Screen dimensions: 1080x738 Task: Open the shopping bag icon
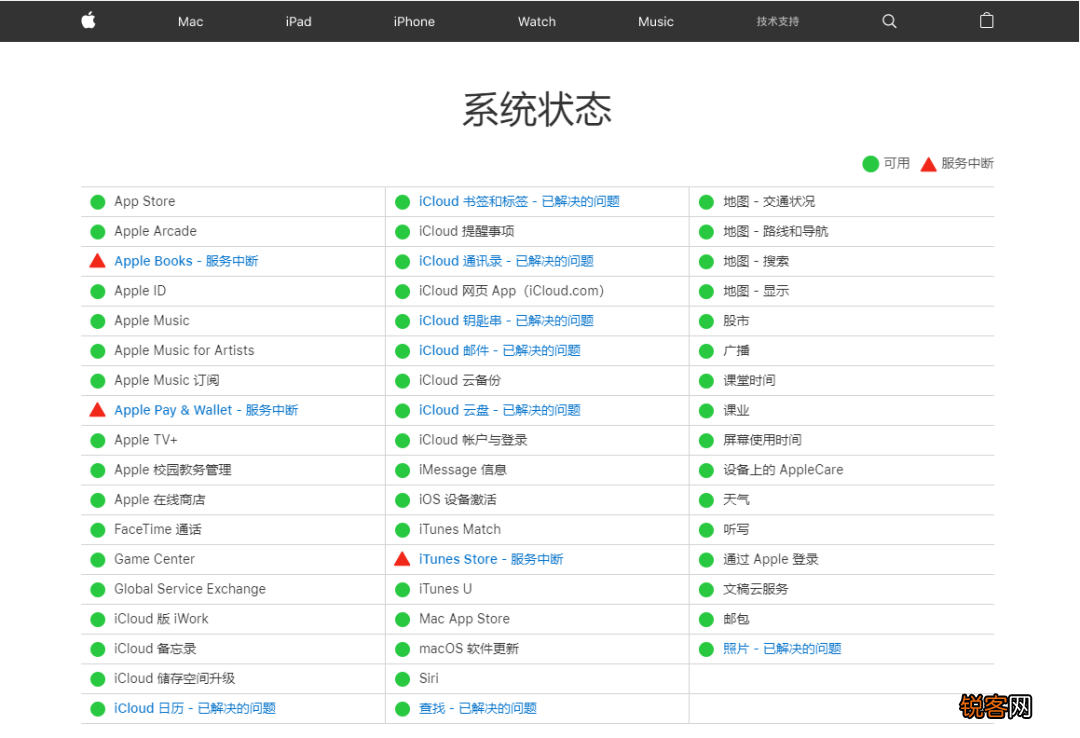(986, 21)
